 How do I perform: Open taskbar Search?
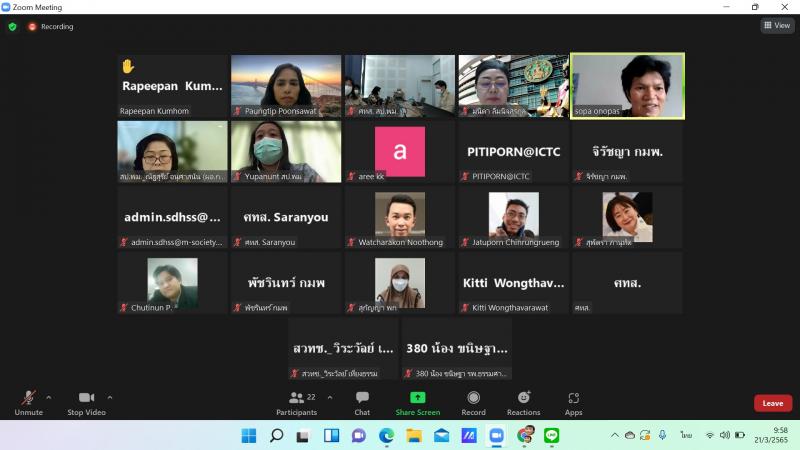(x=277, y=435)
